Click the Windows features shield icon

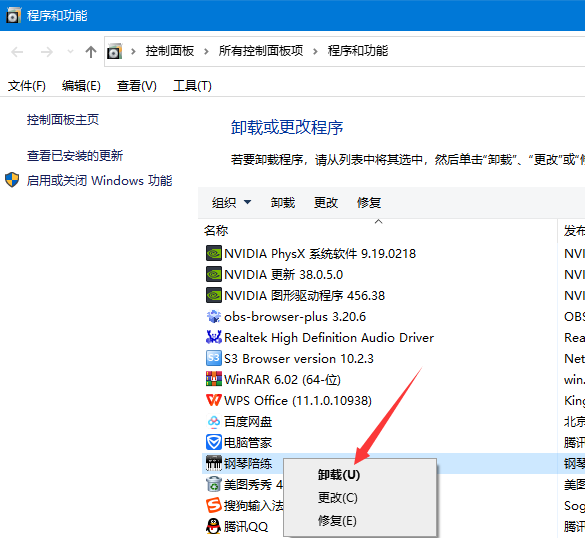(x=12, y=180)
